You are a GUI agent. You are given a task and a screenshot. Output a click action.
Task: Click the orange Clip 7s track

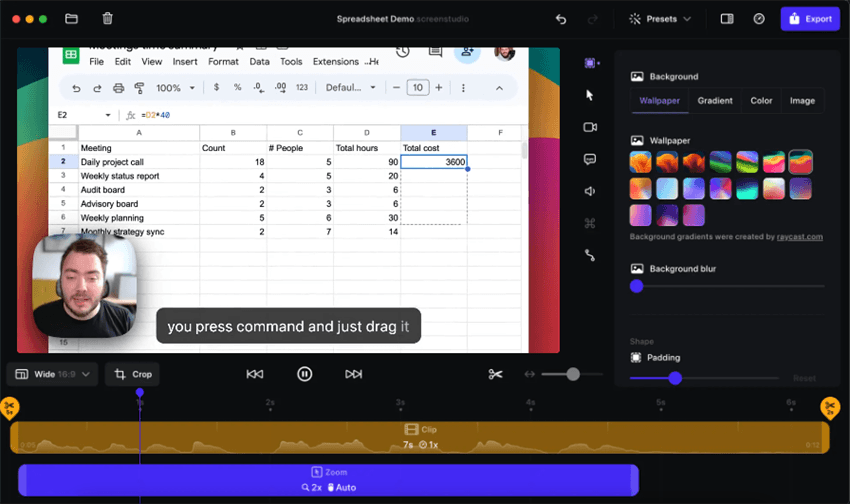[420, 437]
